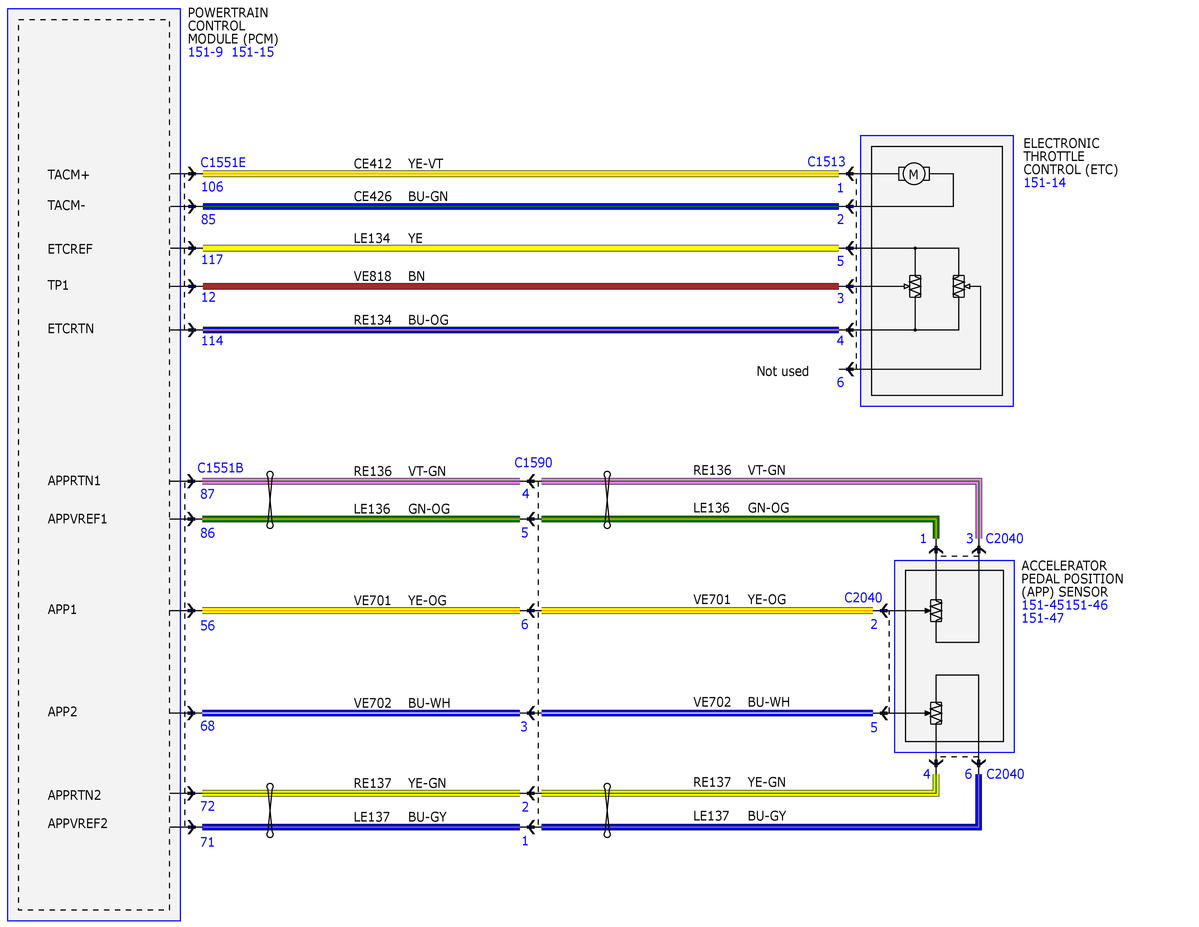Select connector label C1551E
The image size is (1199, 927).
tap(223, 162)
